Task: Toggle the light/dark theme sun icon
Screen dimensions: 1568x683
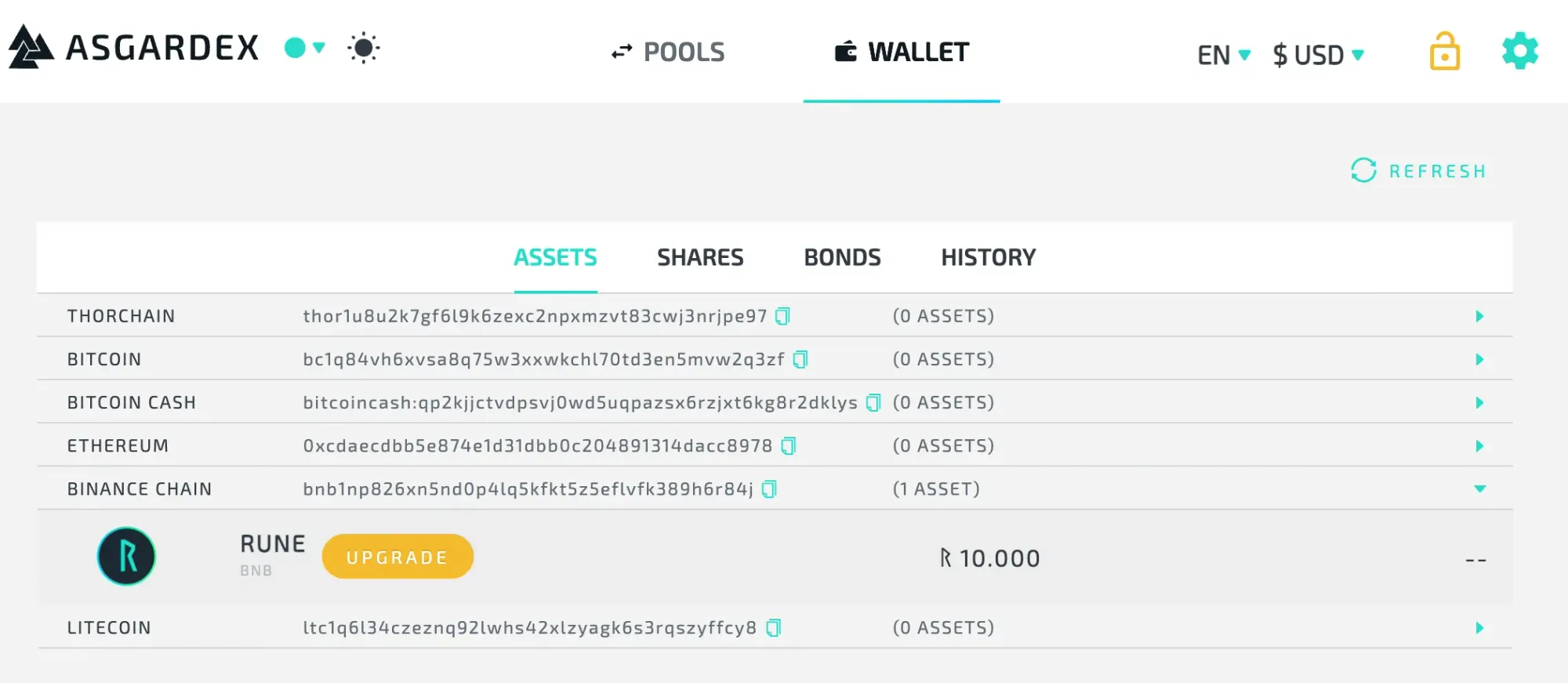Action: (x=363, y=48)
